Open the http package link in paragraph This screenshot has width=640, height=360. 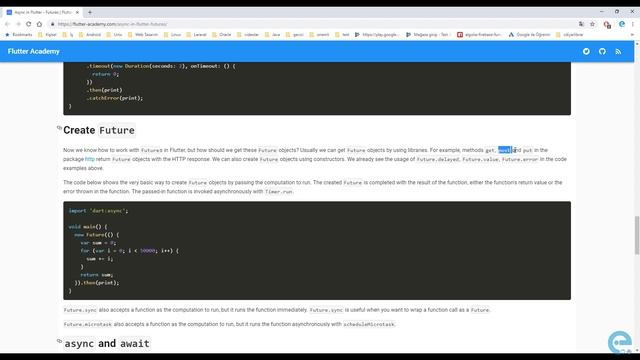pyautogui.click(x=89, y=159)
